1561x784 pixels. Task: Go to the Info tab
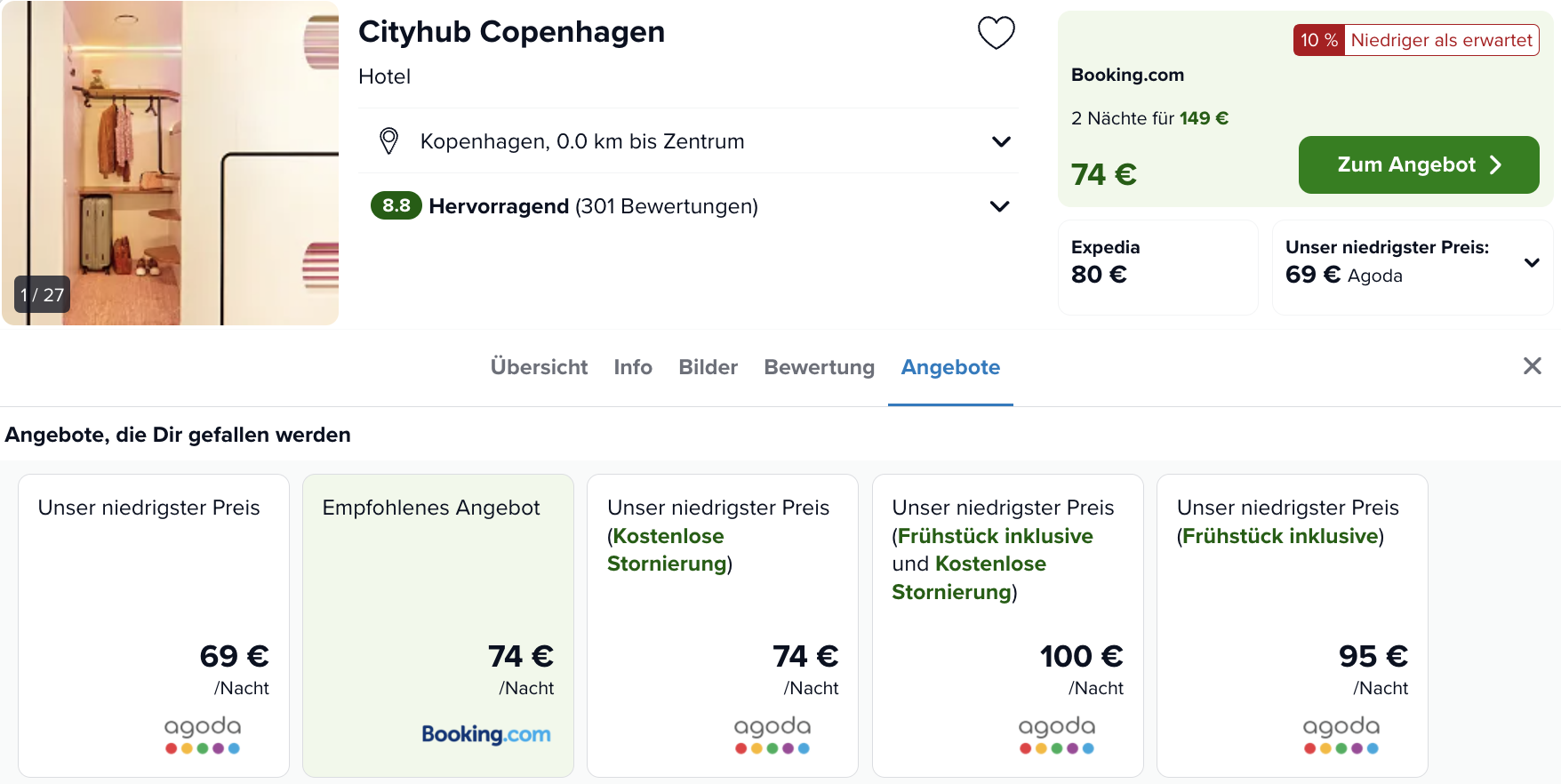tap(632, 367)
